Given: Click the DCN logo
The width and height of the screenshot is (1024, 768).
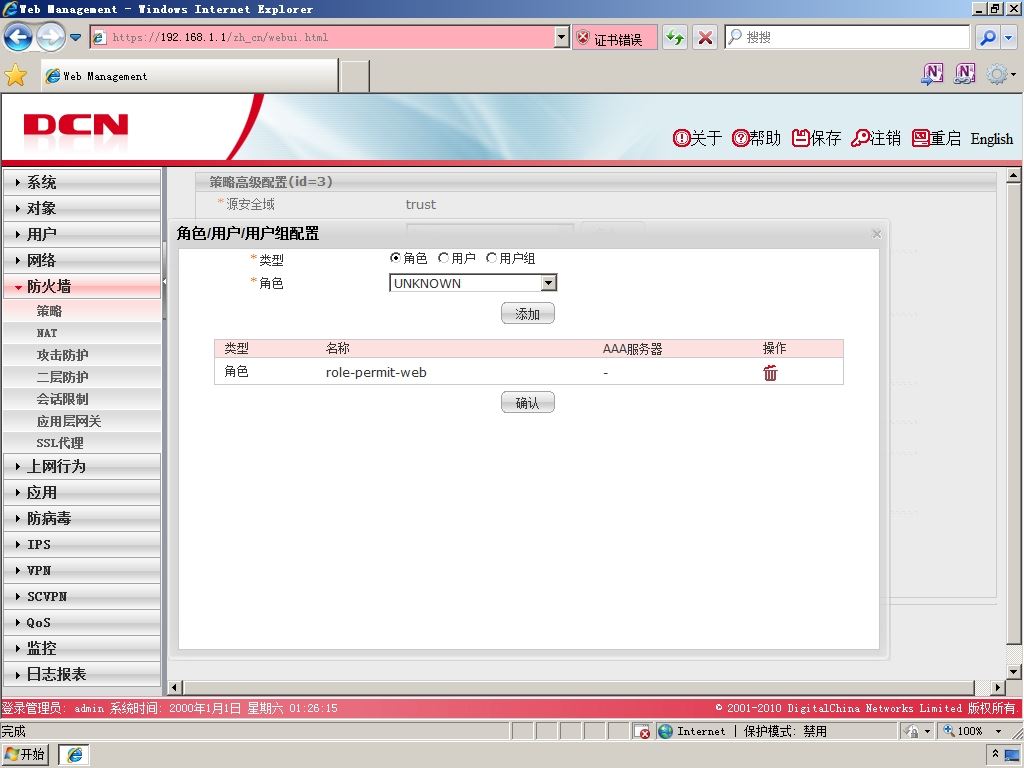Looking at the screenshot, I should [x=76, y=125].
